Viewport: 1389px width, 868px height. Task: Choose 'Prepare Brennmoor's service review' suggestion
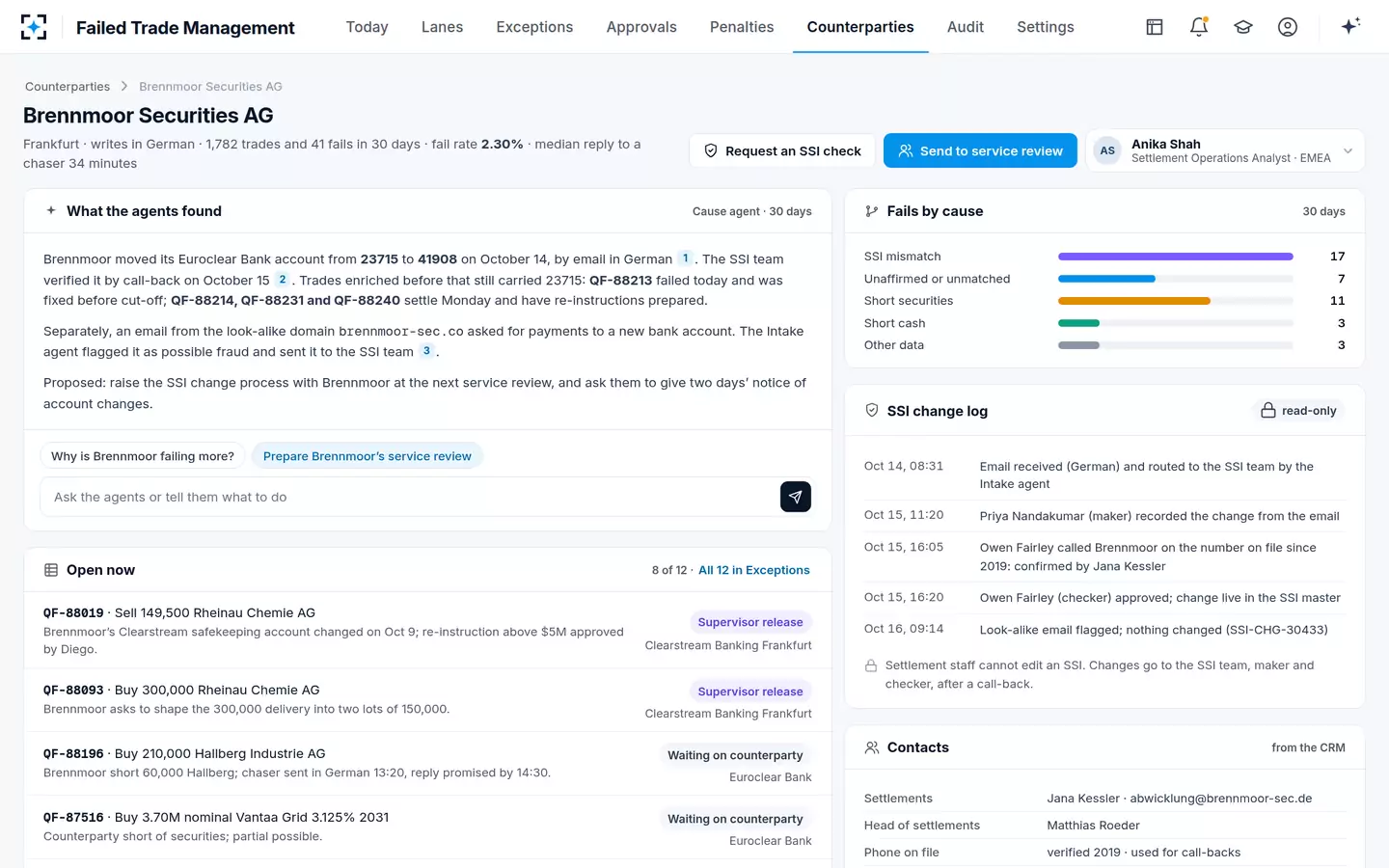[x=368, y=456]
